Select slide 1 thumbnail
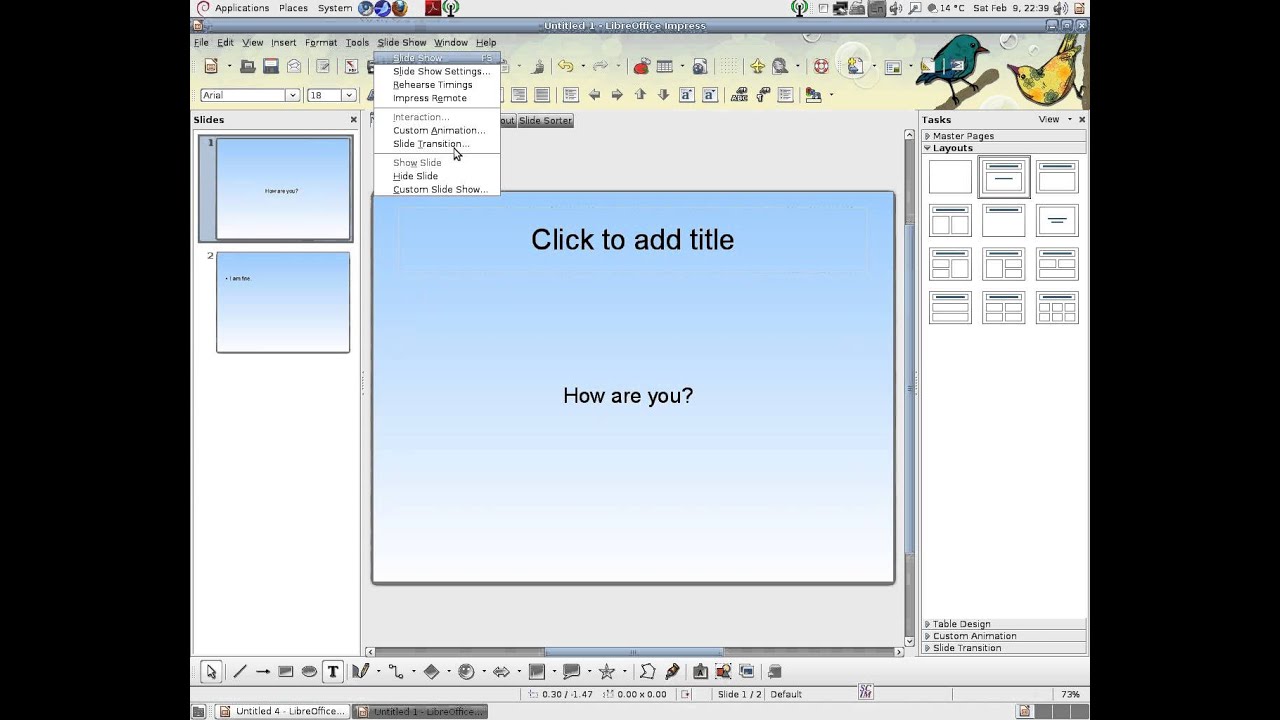 [283, 189]
